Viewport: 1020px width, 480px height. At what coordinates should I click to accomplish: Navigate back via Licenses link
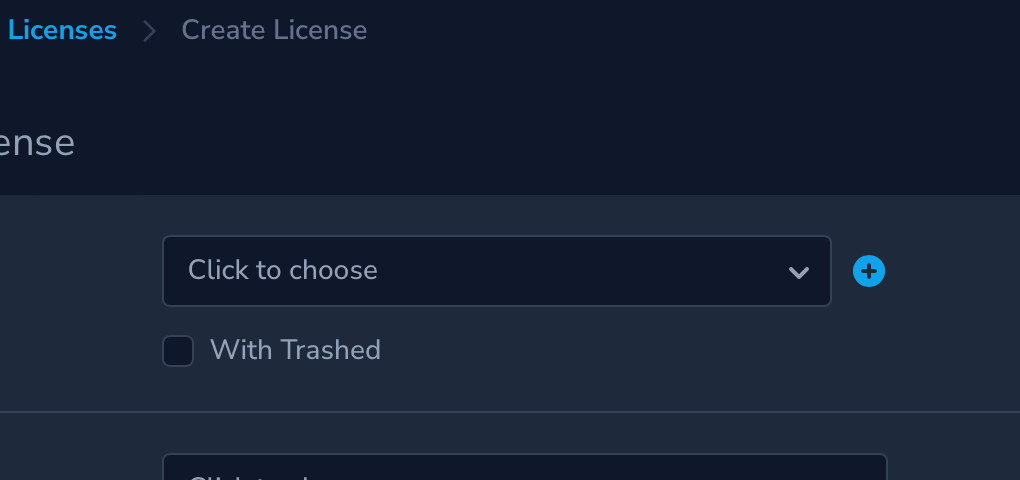tap(62, 30)
